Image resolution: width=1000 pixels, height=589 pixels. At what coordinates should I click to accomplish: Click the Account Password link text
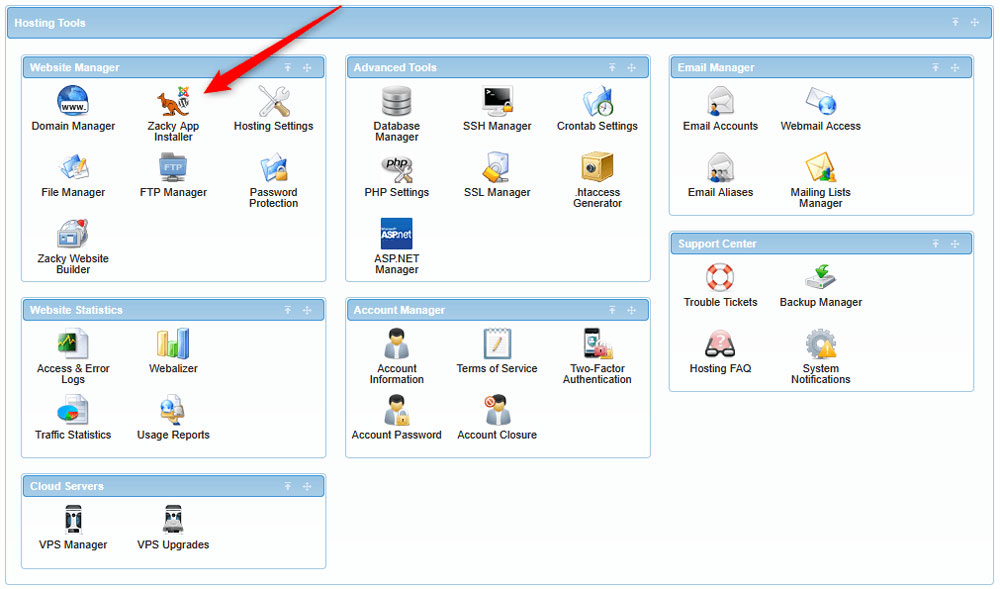397,435
